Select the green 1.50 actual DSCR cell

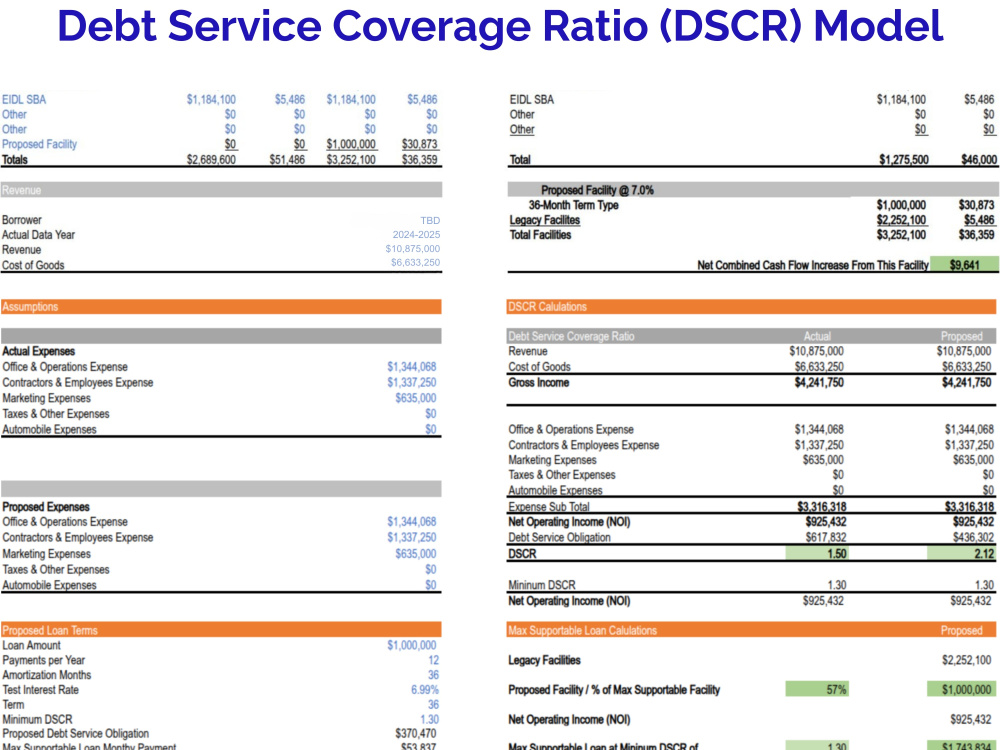tap(817, 554)
